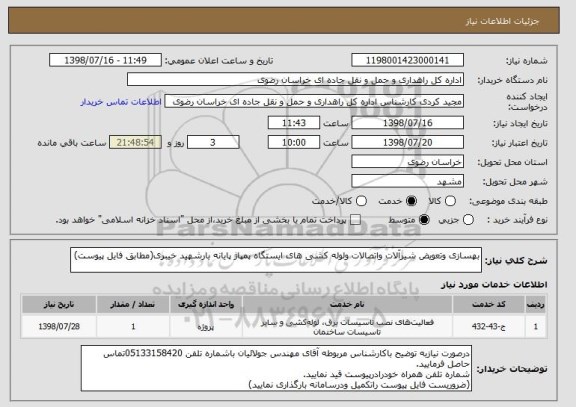Open اطلاعات تماس خریدار link
Viewport: 576px width, 407px height.
click(x=121, y=102)
